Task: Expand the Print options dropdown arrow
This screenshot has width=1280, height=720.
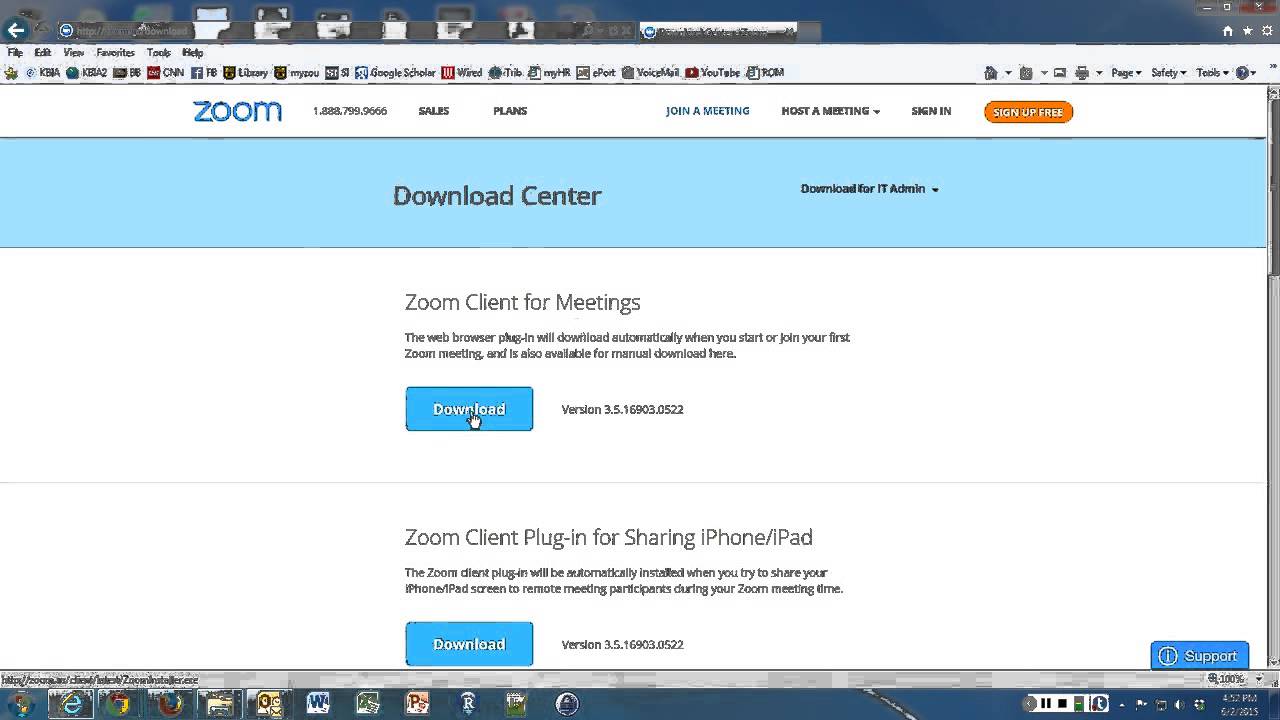Action: tap(1098, 73)
